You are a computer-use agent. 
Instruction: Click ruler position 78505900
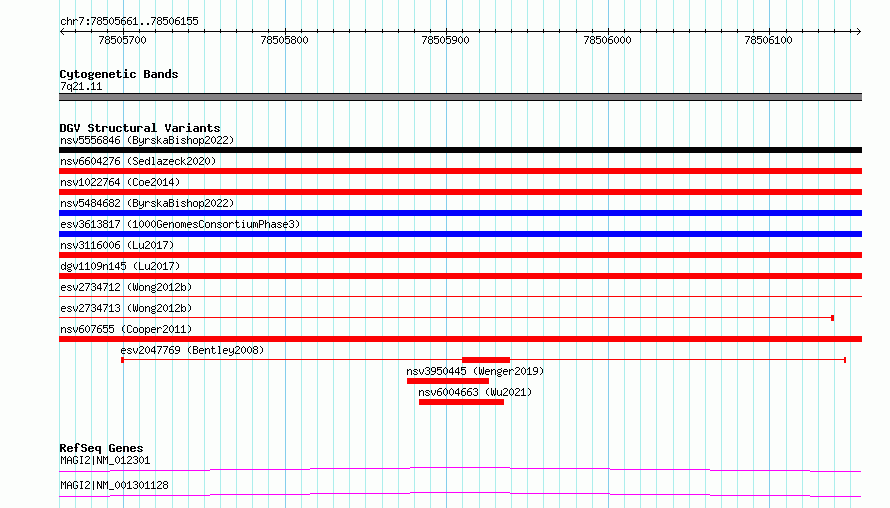(446, 40)
